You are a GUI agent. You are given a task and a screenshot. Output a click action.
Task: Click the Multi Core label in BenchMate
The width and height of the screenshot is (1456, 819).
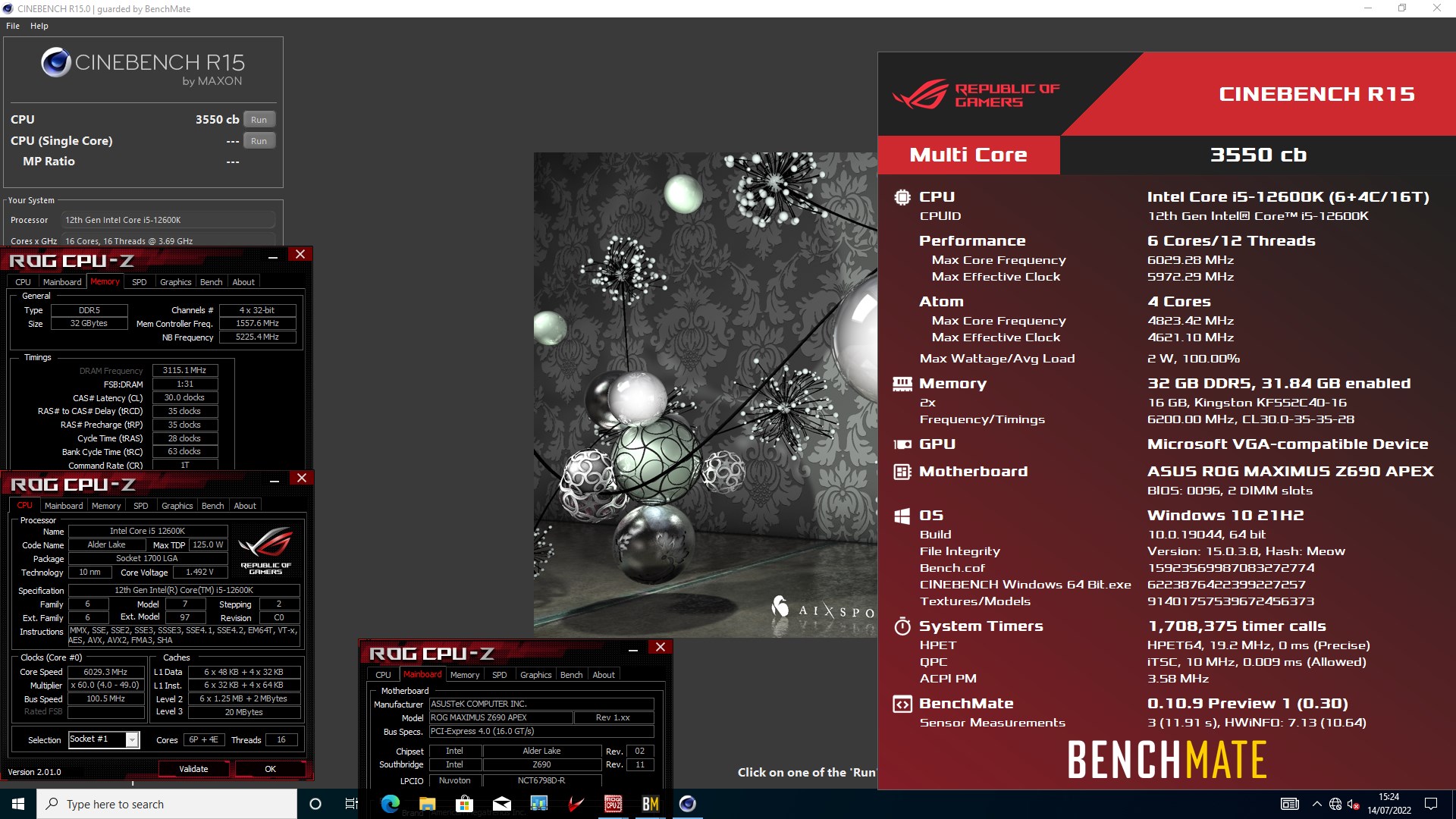(x=968, y=155)
